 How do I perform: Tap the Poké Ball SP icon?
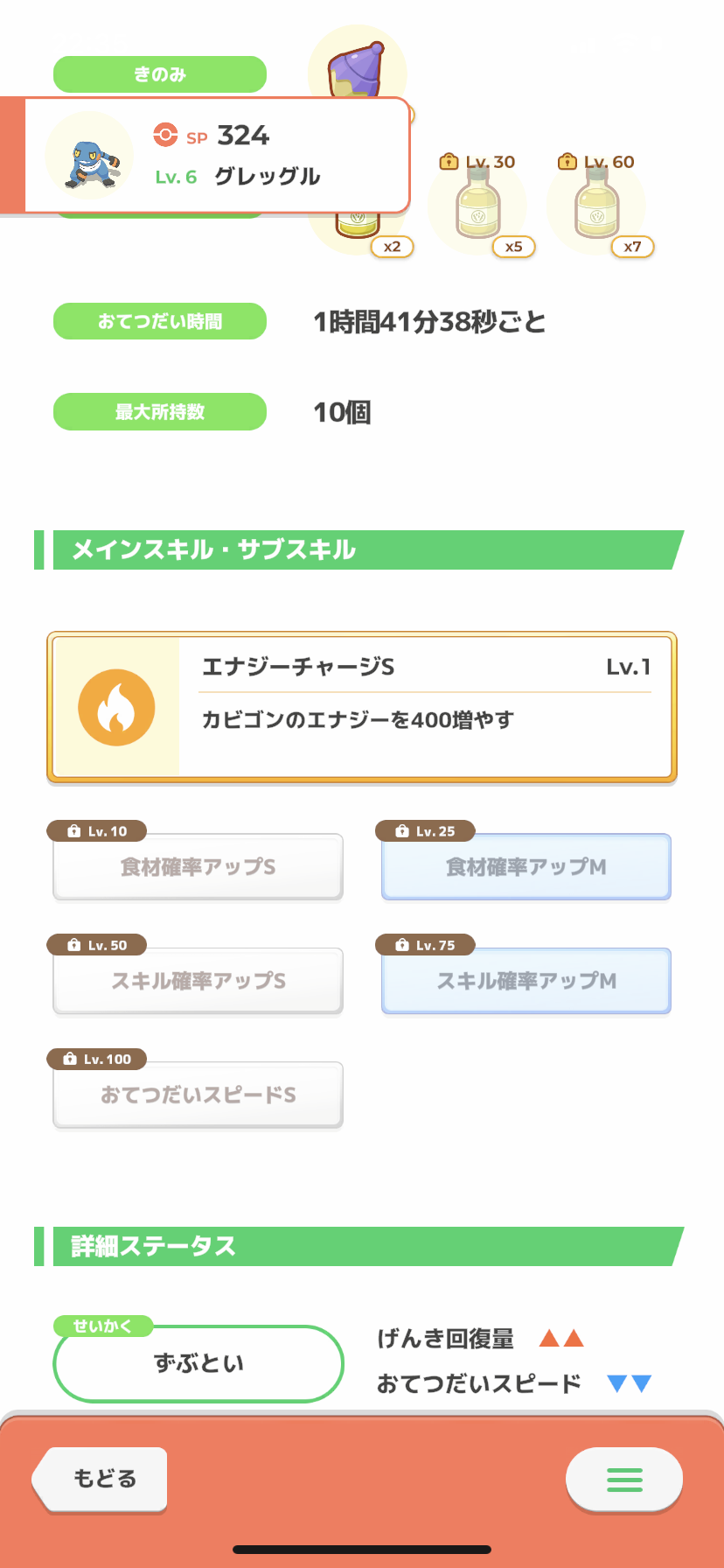(x=165, y=135)
